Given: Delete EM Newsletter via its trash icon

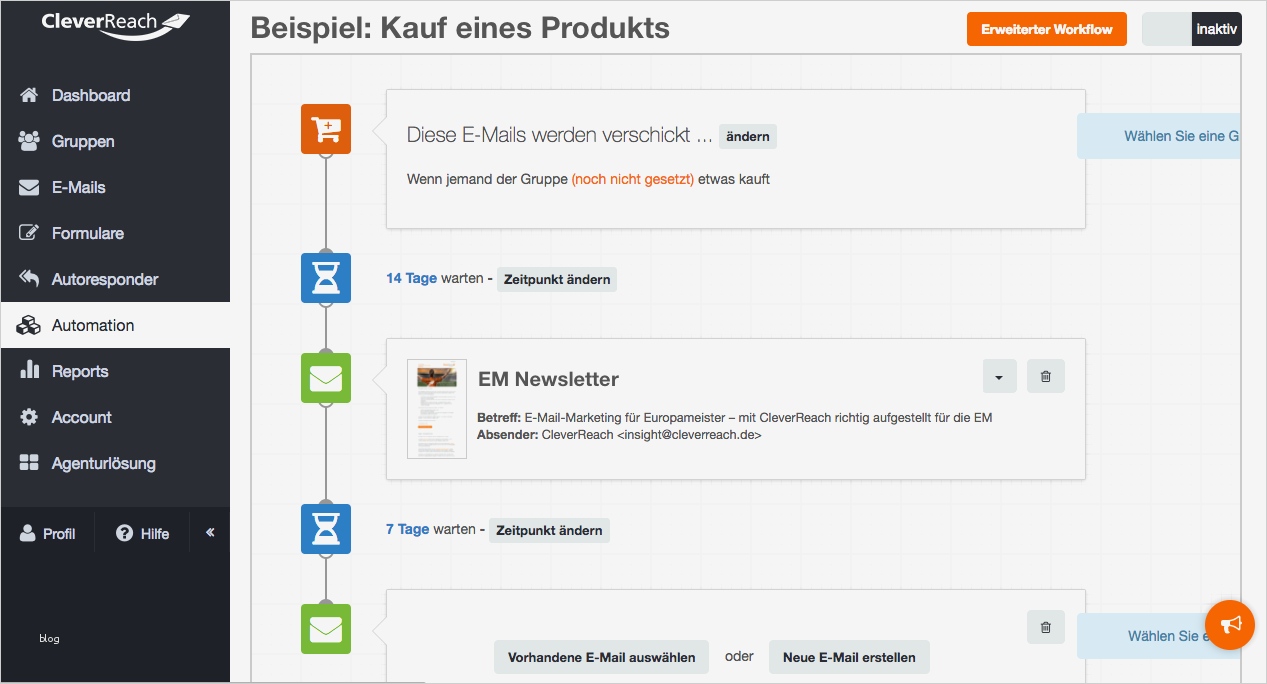Looking at the screenshot, I should coord(1045,376).
